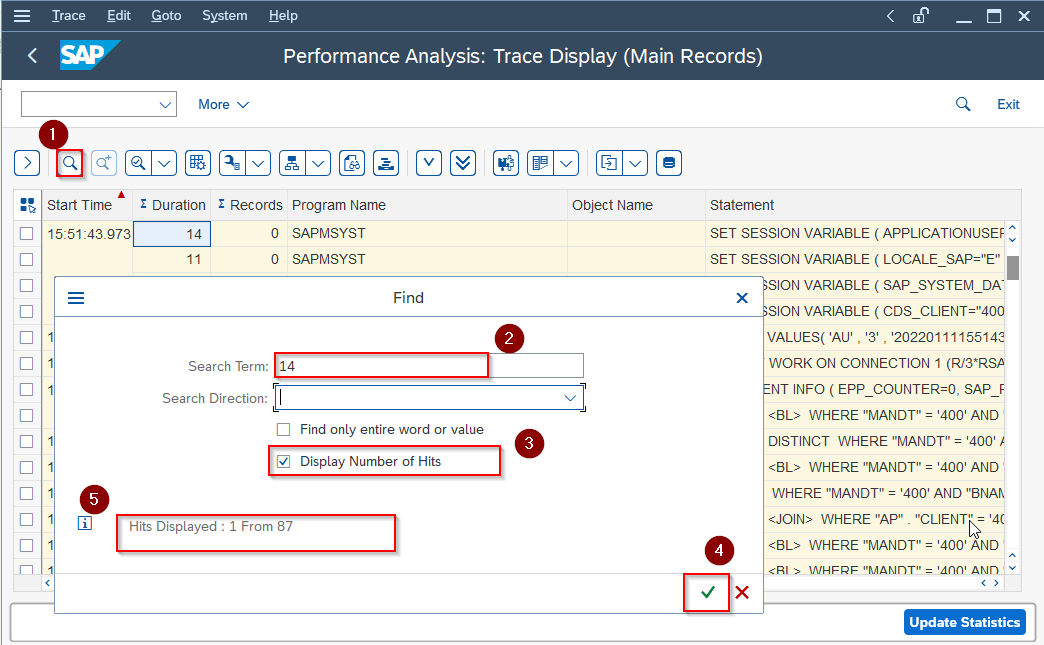
Task: Click the database cylinder toolbar icon
Action: (669, 163)
